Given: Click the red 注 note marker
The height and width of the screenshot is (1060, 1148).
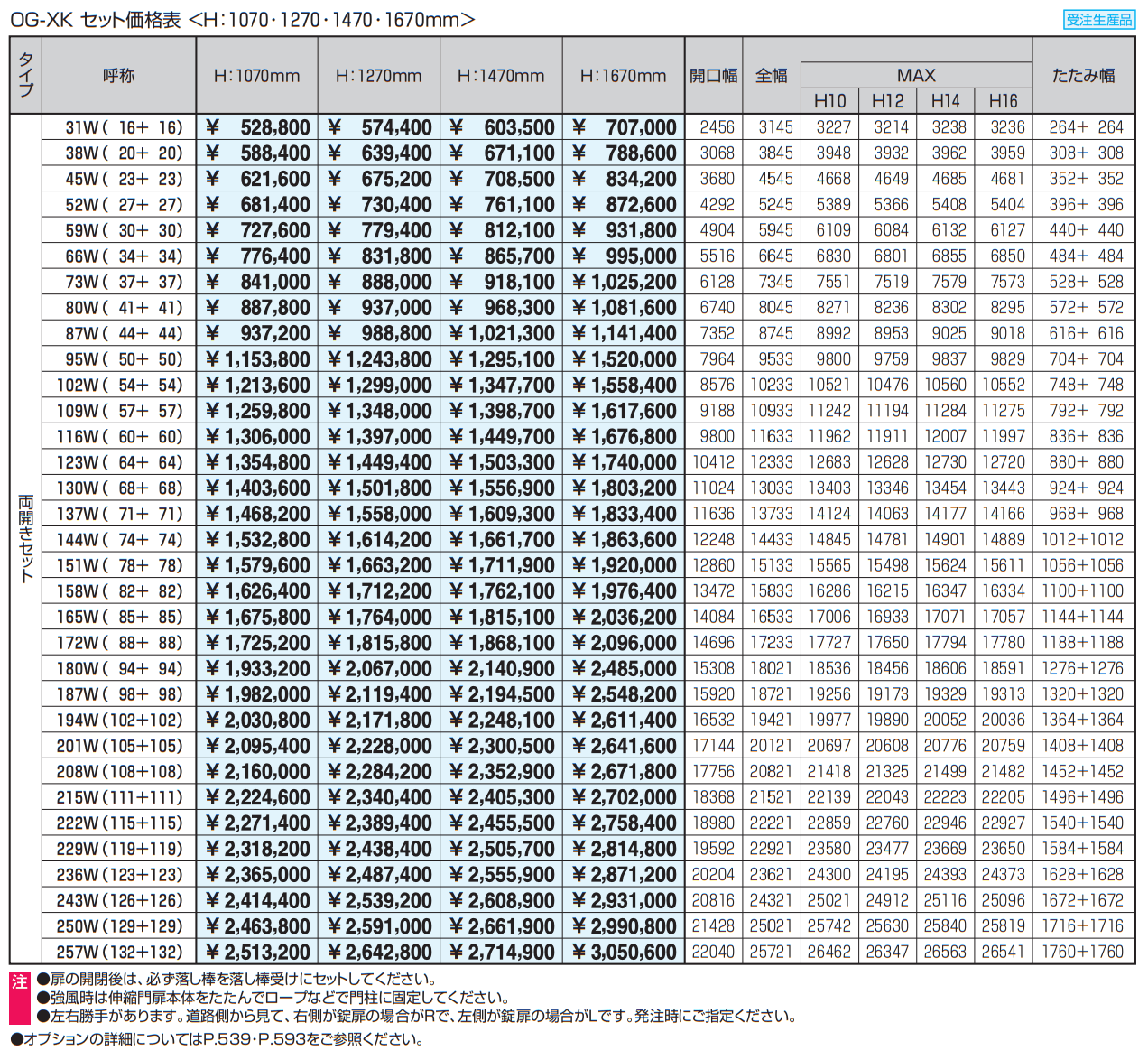Looking at the screenshot, I should coord(19,981).
